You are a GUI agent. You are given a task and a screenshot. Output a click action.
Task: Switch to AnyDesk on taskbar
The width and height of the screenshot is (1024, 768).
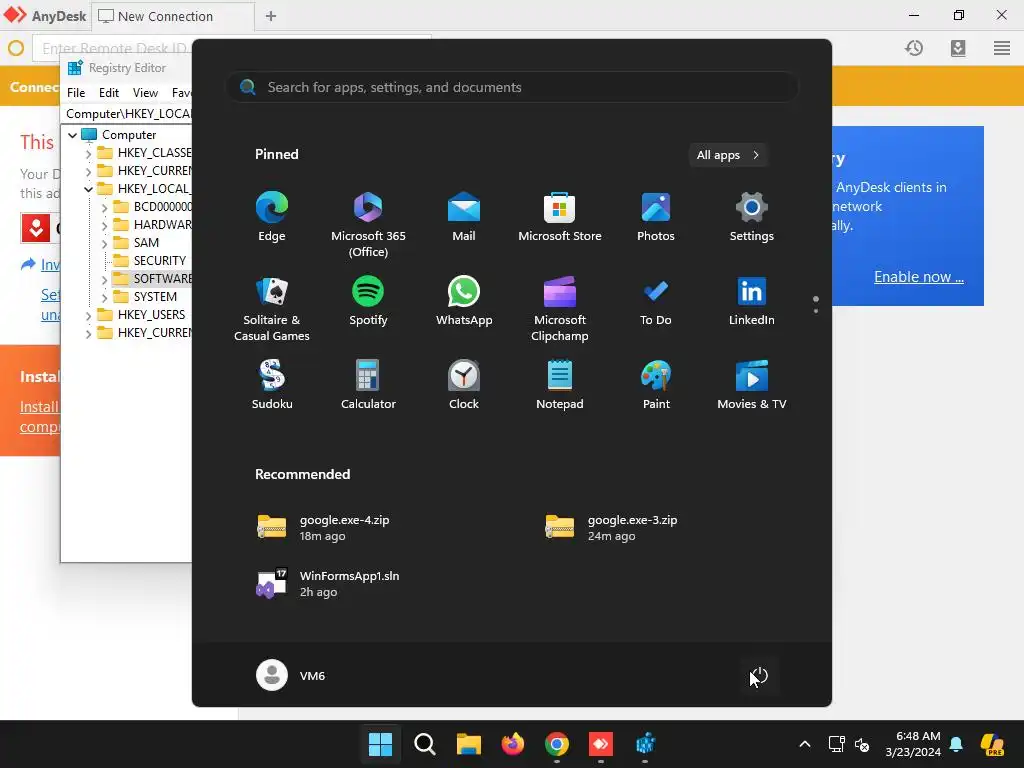point(601,744)
